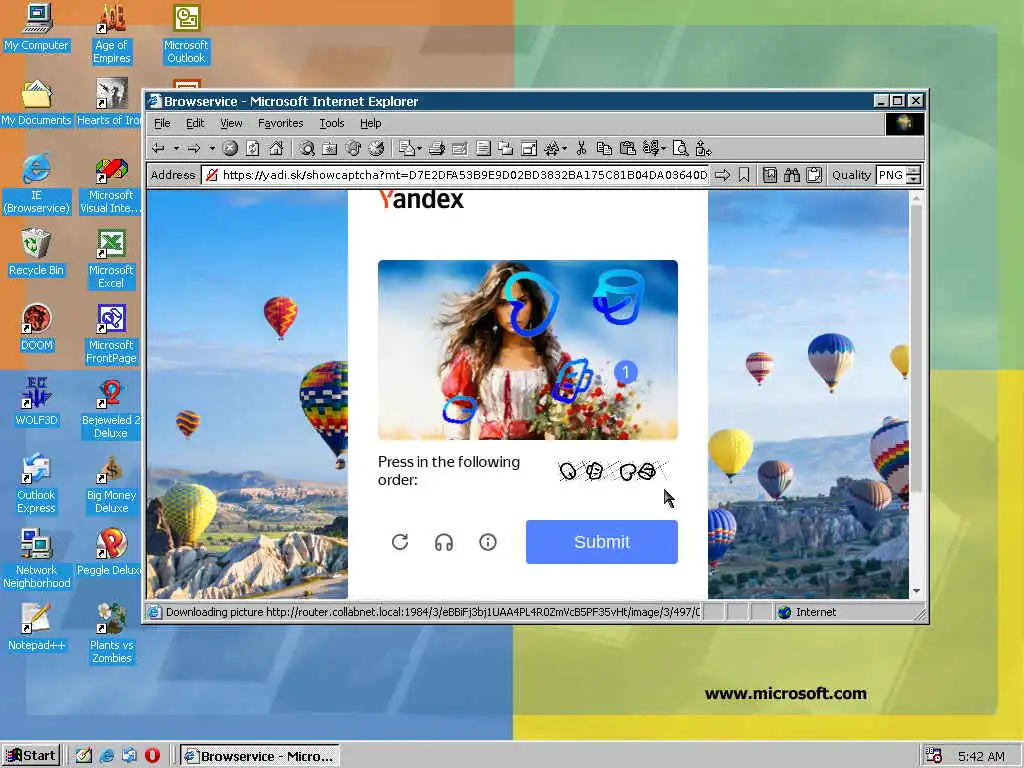Click the system tray icon near clock
This screenshot has width=1024, height=768.
click(x=934, y=756)
